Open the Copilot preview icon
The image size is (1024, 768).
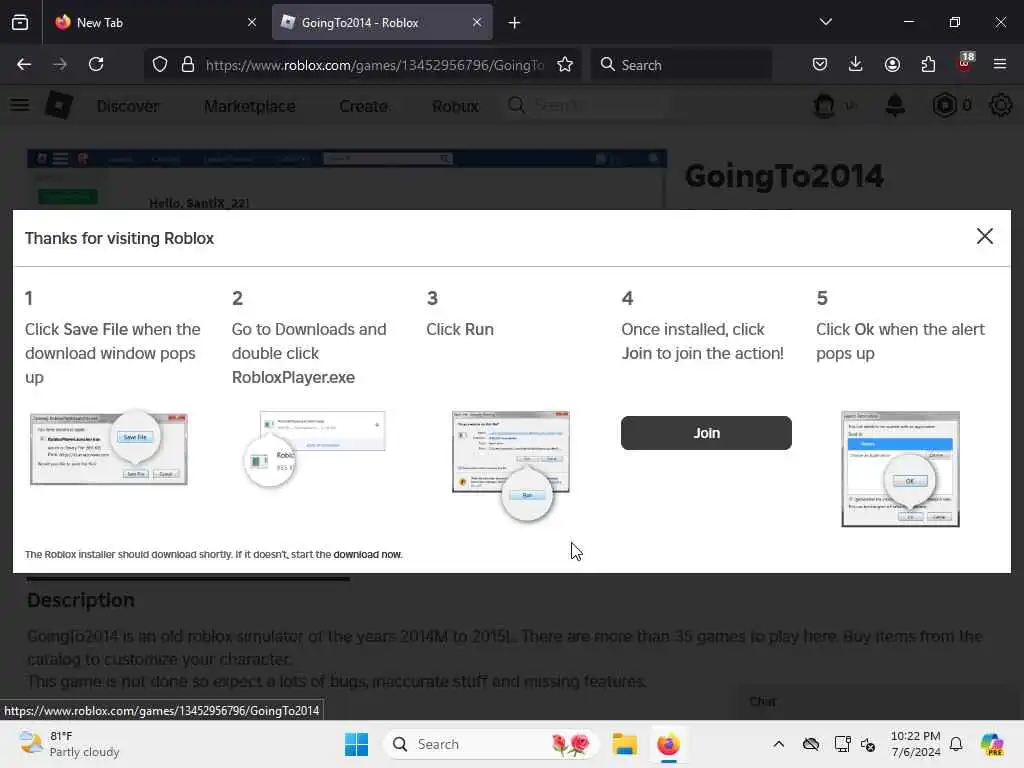click(992, 744)
